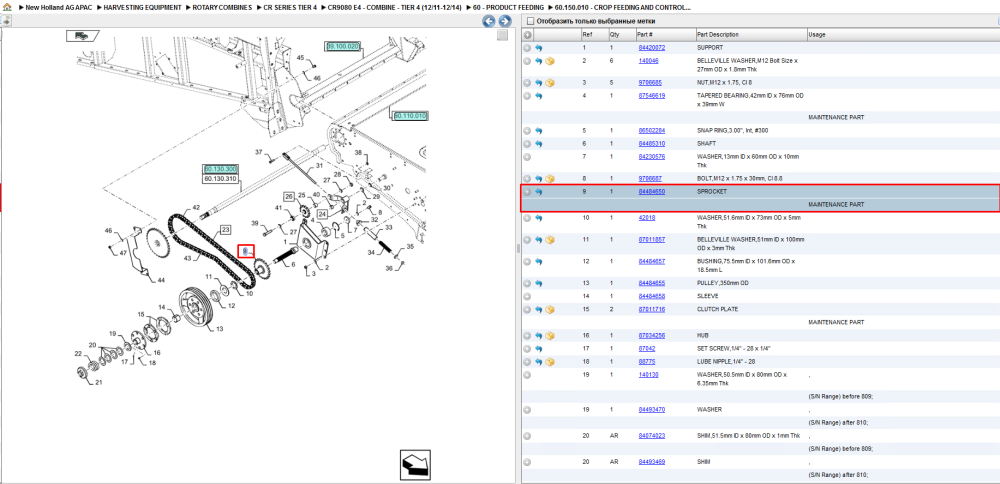Click blue arrow icon for SET SCREW row
Image resolution: width=1000 pixels, height=484 pixels.
pos(538,349)
